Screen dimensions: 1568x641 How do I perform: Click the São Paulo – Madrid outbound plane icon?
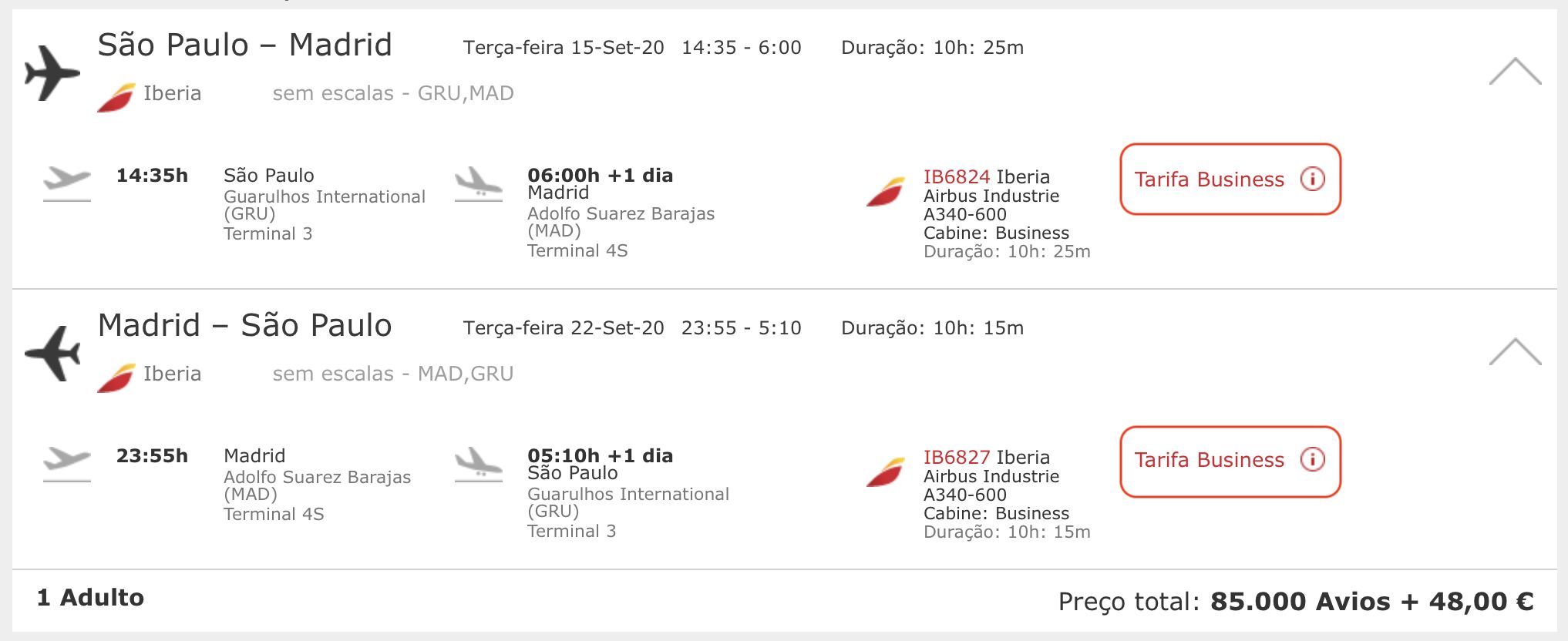[x=52, y=73]
